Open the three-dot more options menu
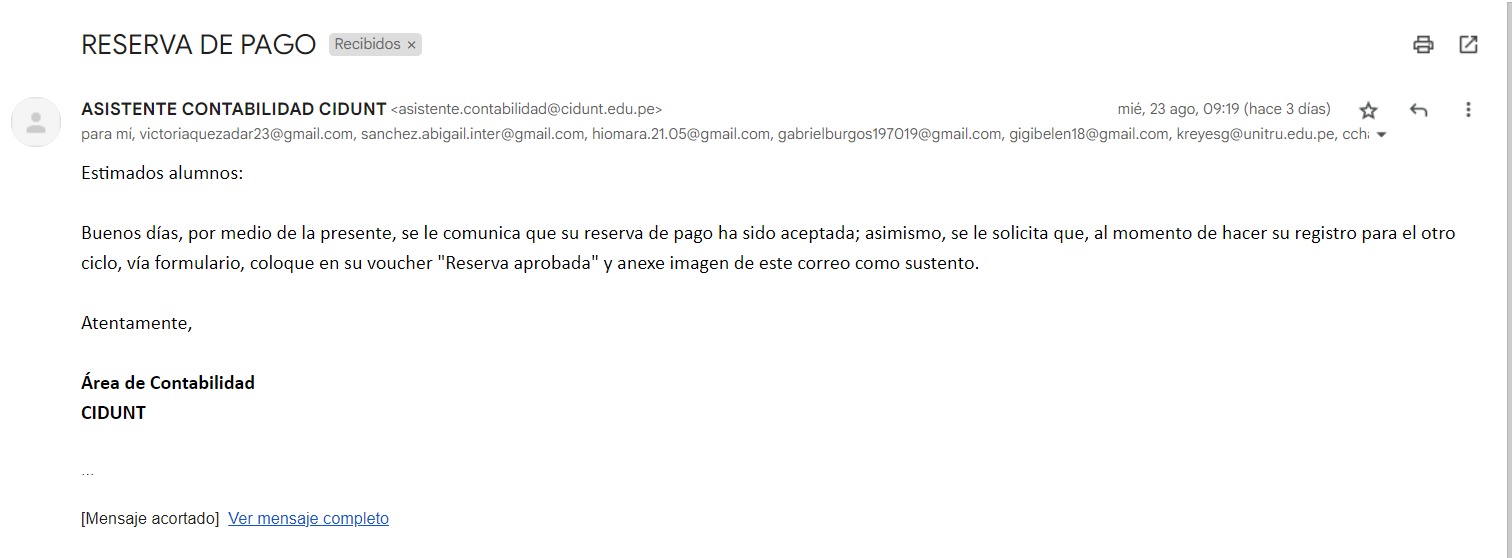This screenshot has height=558, width=1512. (1468, 110)
